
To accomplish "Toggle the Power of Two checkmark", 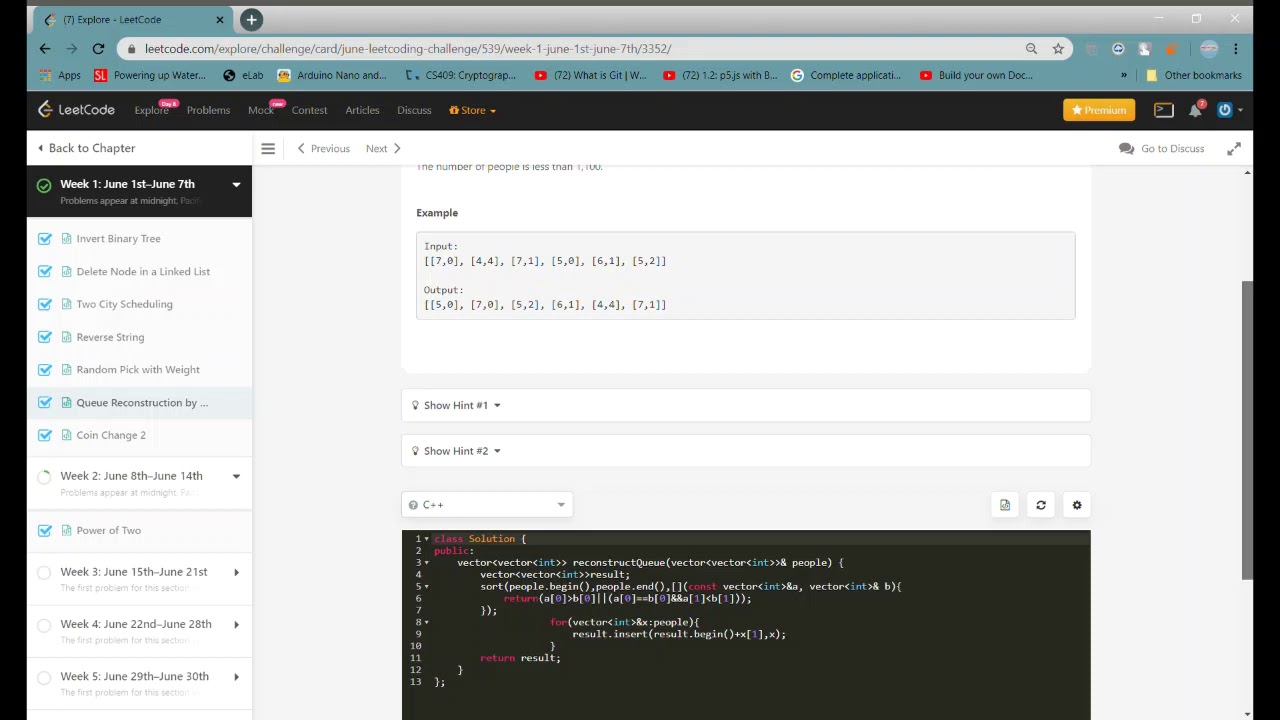I will coord(45,531).
